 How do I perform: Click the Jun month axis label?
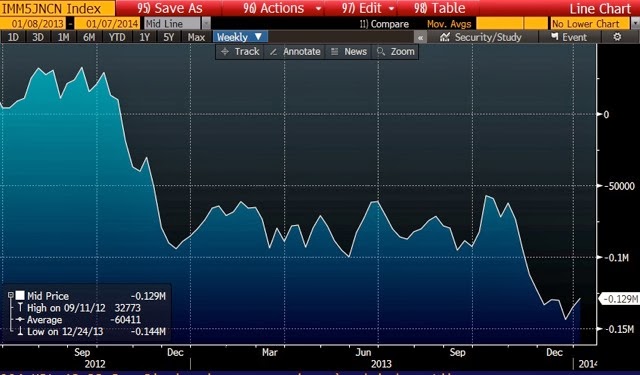coord(363,352)
